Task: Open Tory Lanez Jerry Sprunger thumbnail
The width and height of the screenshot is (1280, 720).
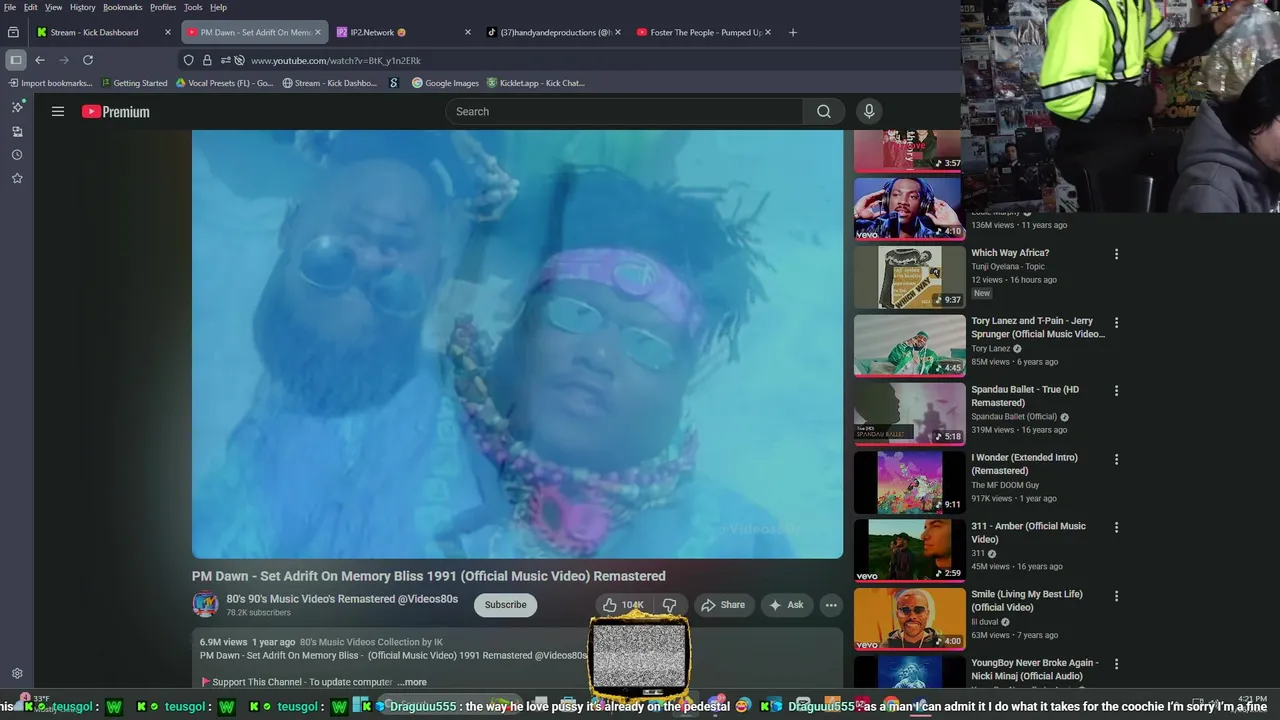Action: [910, 345]
